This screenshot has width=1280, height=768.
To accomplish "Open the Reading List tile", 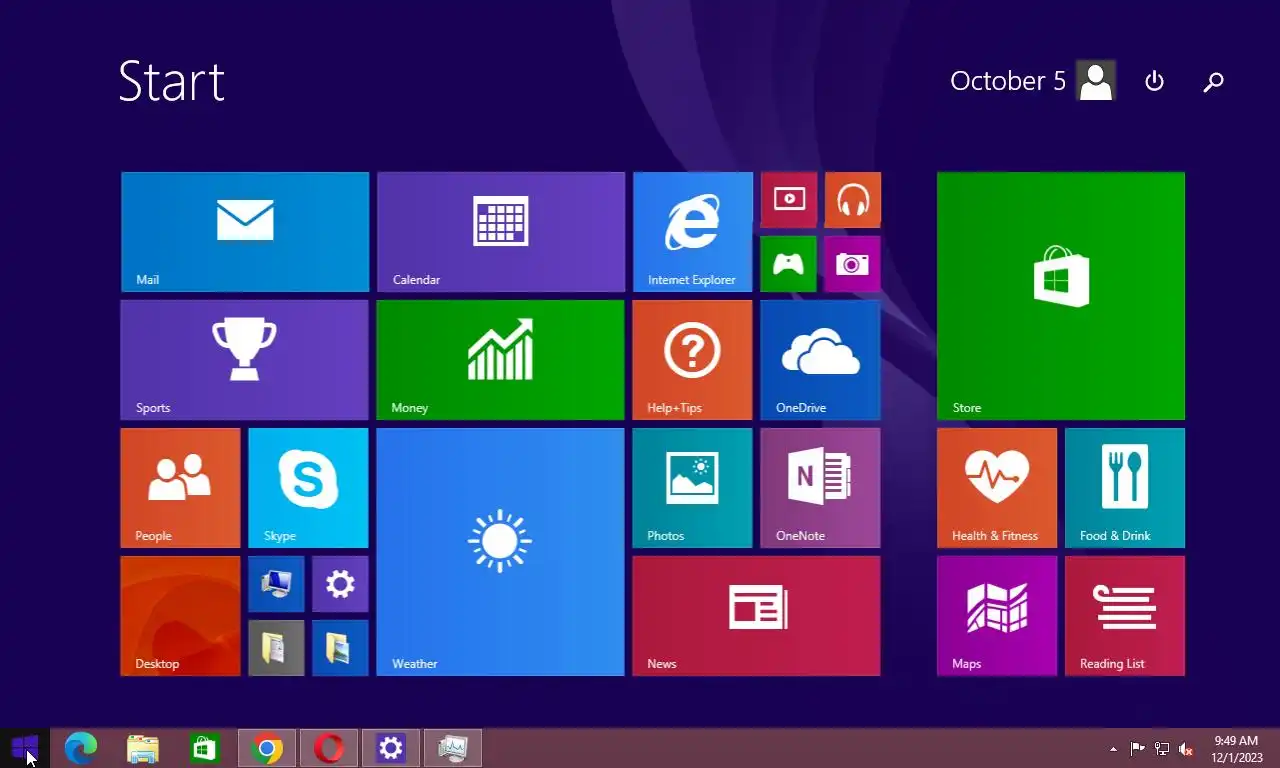I will point(1125,616).
